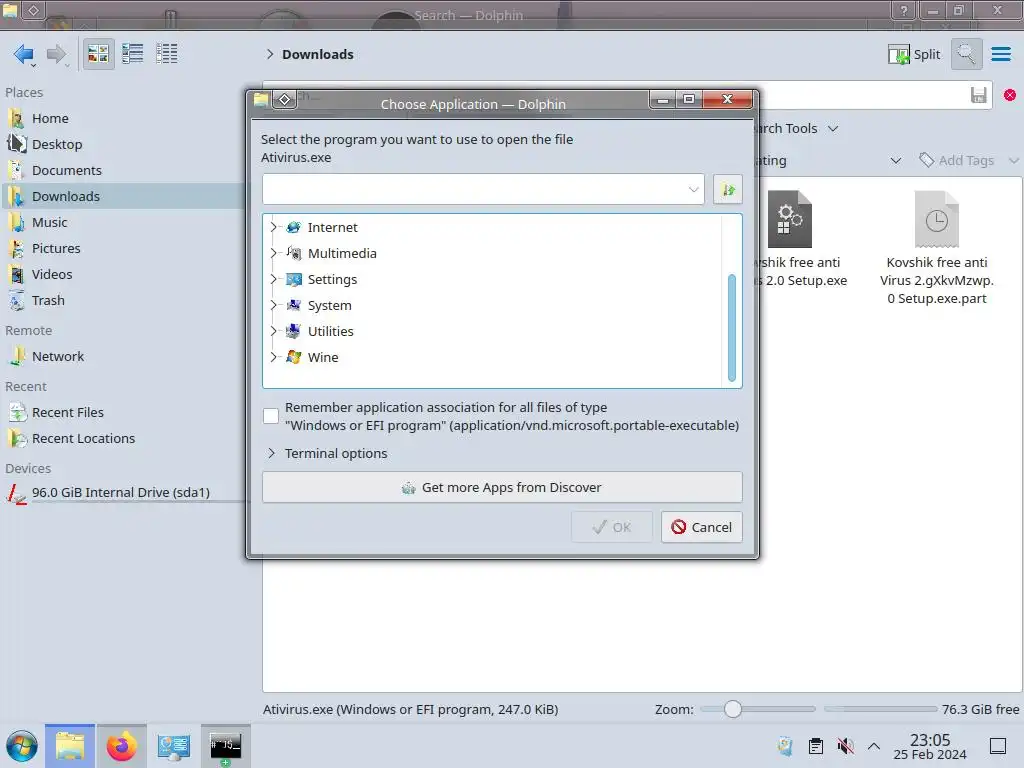Close the search bar with red icon

[1010, 95]
